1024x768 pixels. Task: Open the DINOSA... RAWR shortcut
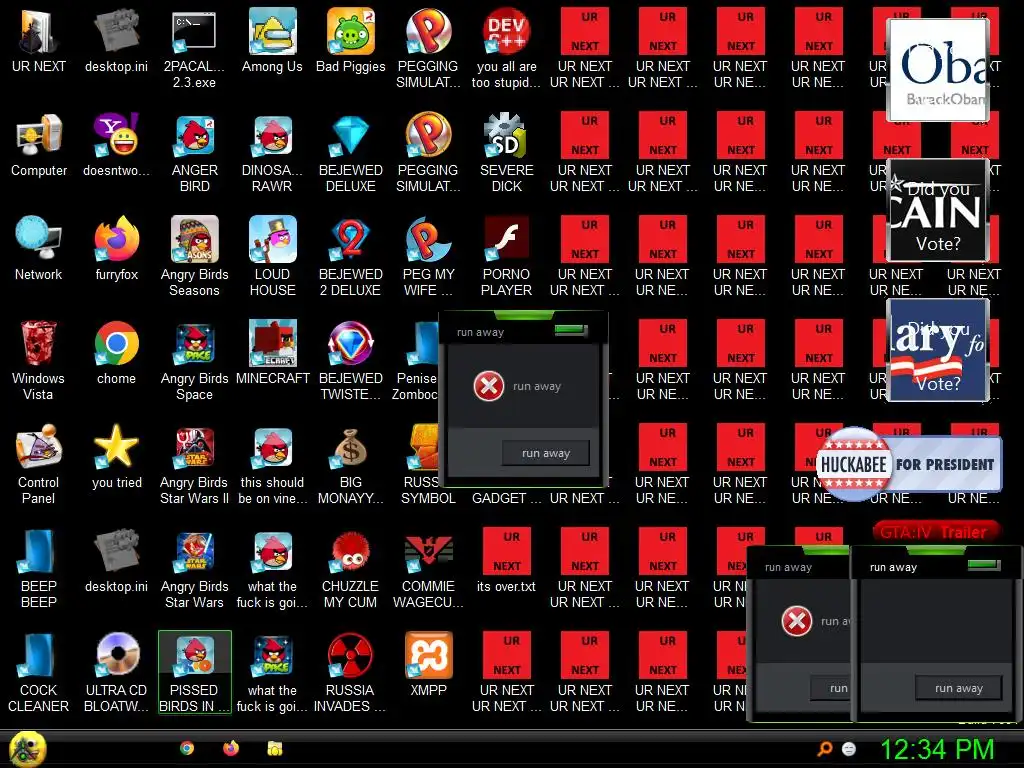[272, 152]
